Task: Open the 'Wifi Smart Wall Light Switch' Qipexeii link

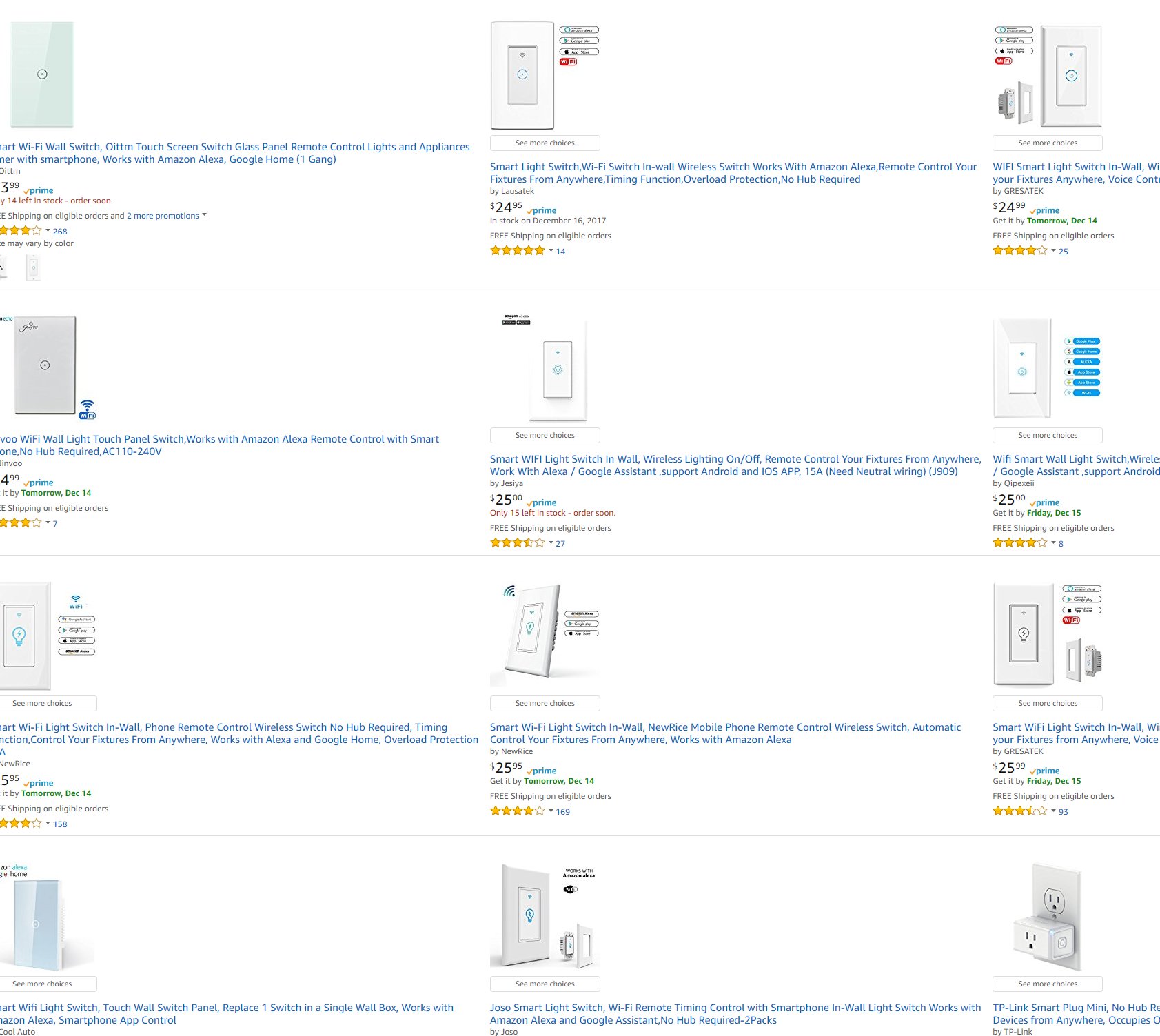Action: click(1076, 465)
